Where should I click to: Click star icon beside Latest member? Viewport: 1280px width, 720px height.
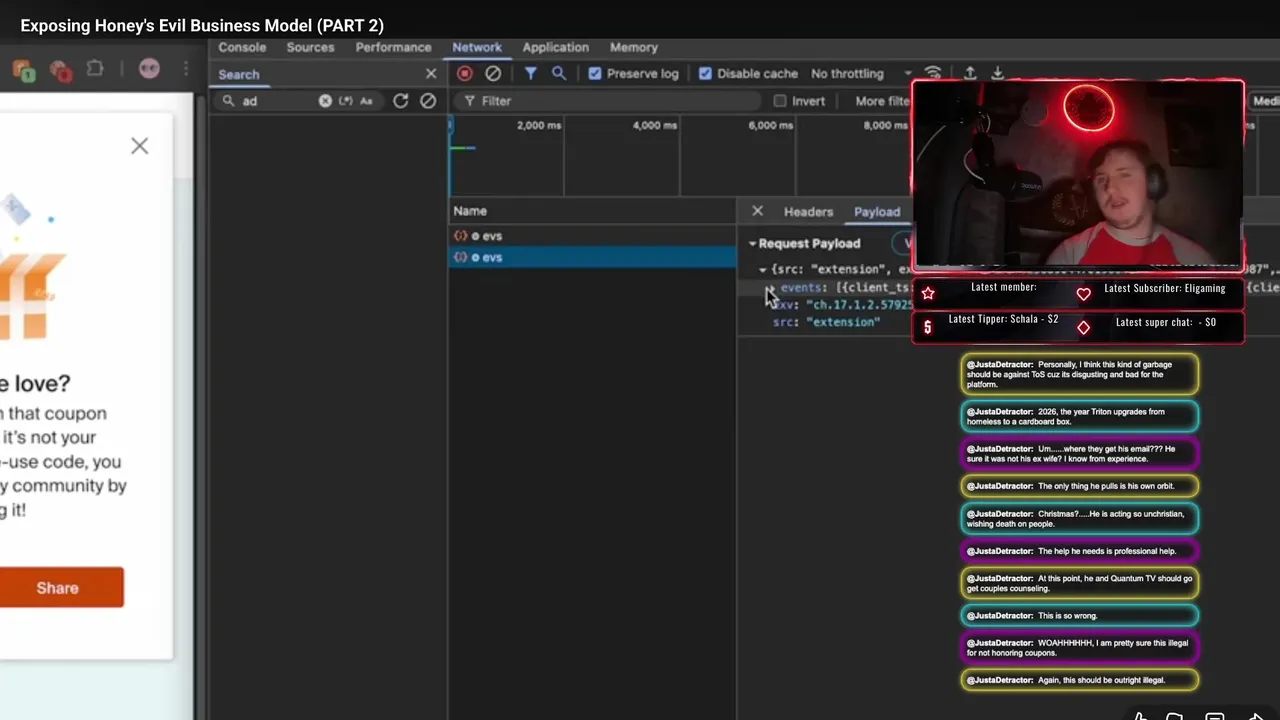pyautogui.click(x=928, y=293)
